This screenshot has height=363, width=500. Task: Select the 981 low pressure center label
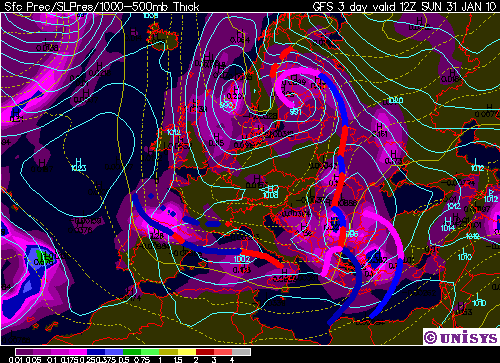point(295,112)
